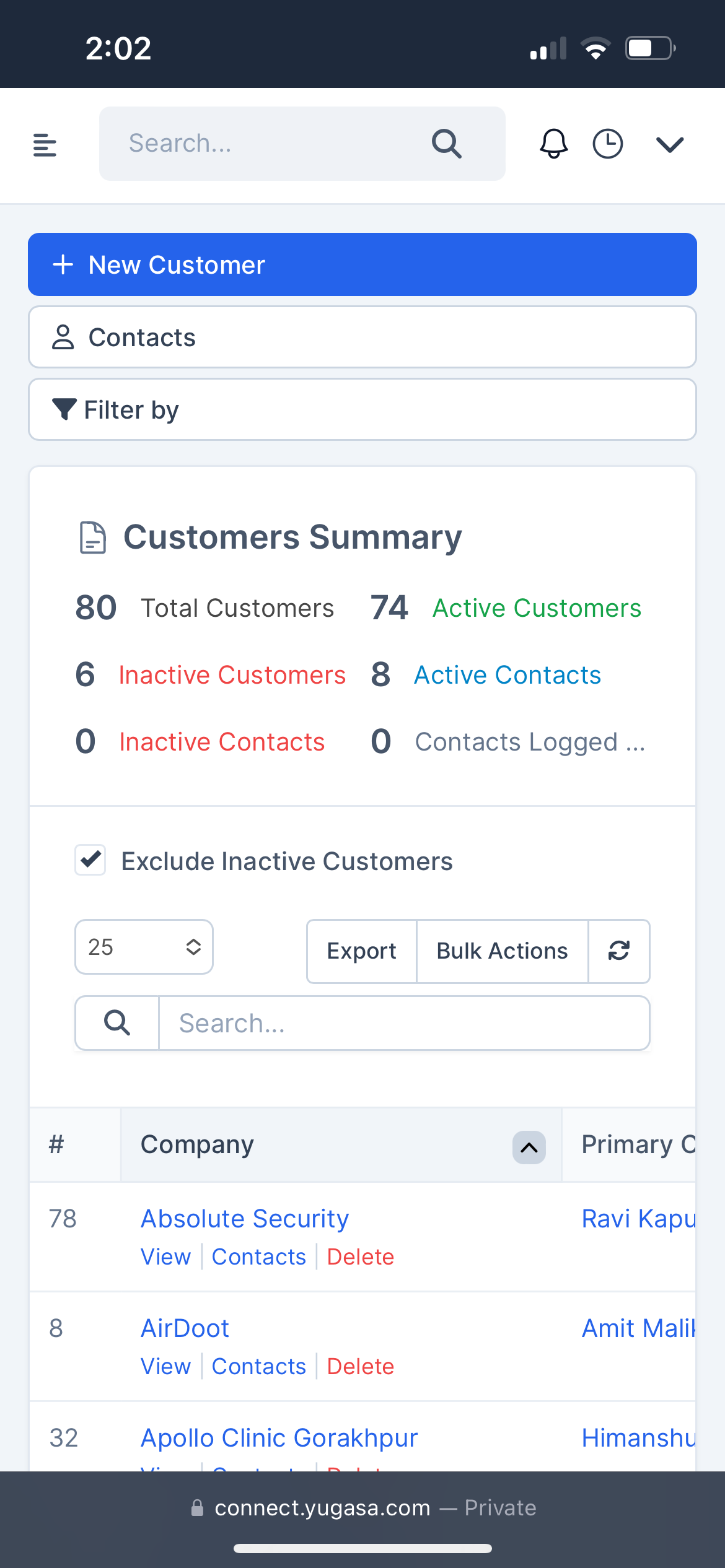This screenshot has width=725, height=1568.
Task: Click the Export button
Action: 361,951
